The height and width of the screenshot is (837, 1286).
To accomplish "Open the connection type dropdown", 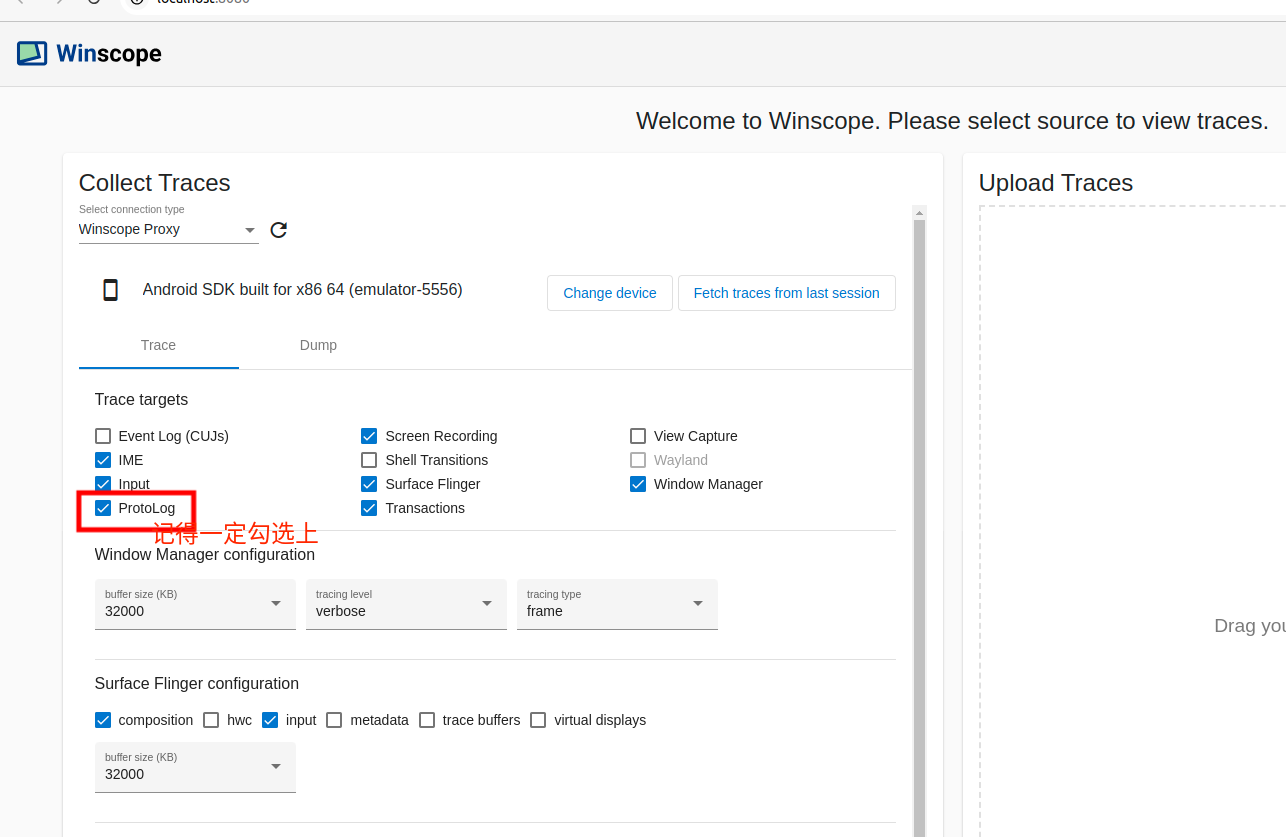I will tap(169, 229).
